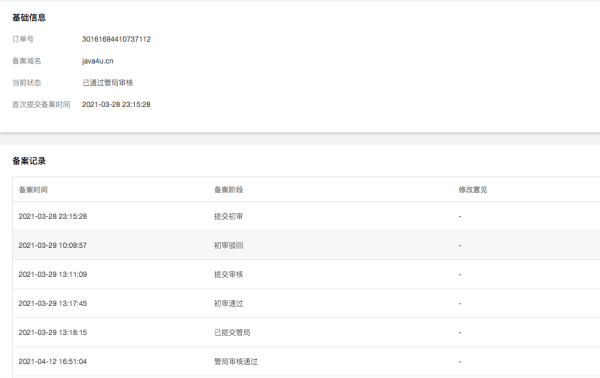The image size is (600, 378).
Task: Click the 备案记录 section heading
Action: click(29, 161)
